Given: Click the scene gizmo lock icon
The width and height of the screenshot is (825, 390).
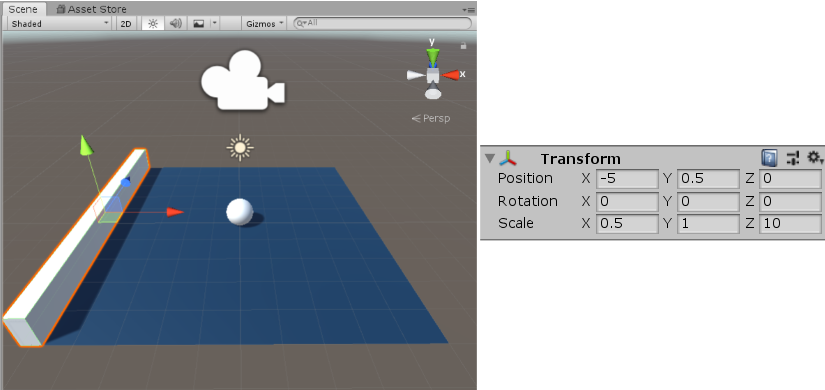Looking at the screenshot, I should pyautogui.click(x=464, y=46).
